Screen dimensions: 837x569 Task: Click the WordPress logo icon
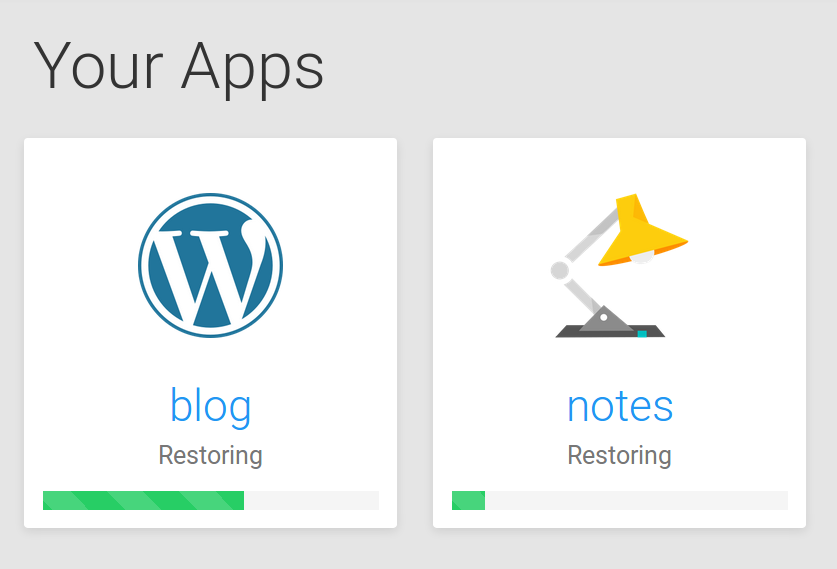[x=210, y=265]
